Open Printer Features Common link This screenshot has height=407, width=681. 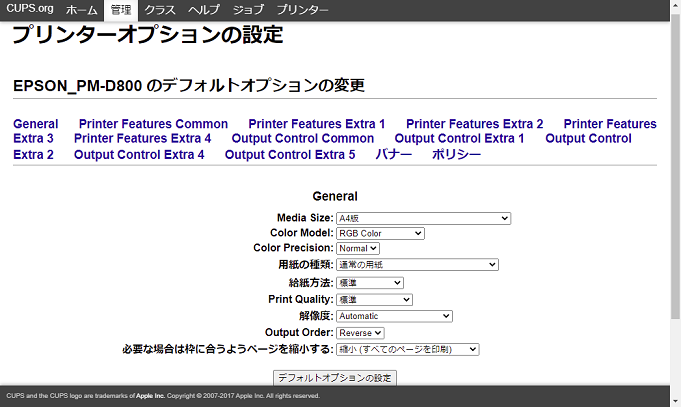click(x=153, y=124)
